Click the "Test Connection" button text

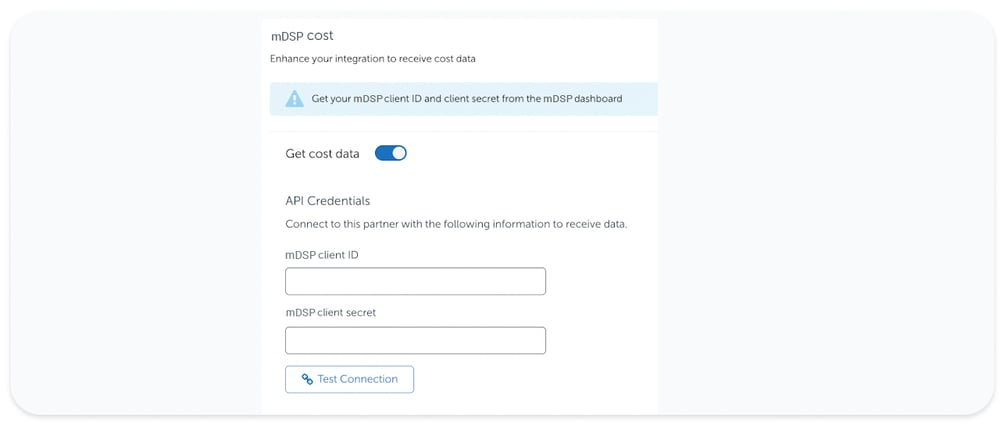(x=357, y=380)
